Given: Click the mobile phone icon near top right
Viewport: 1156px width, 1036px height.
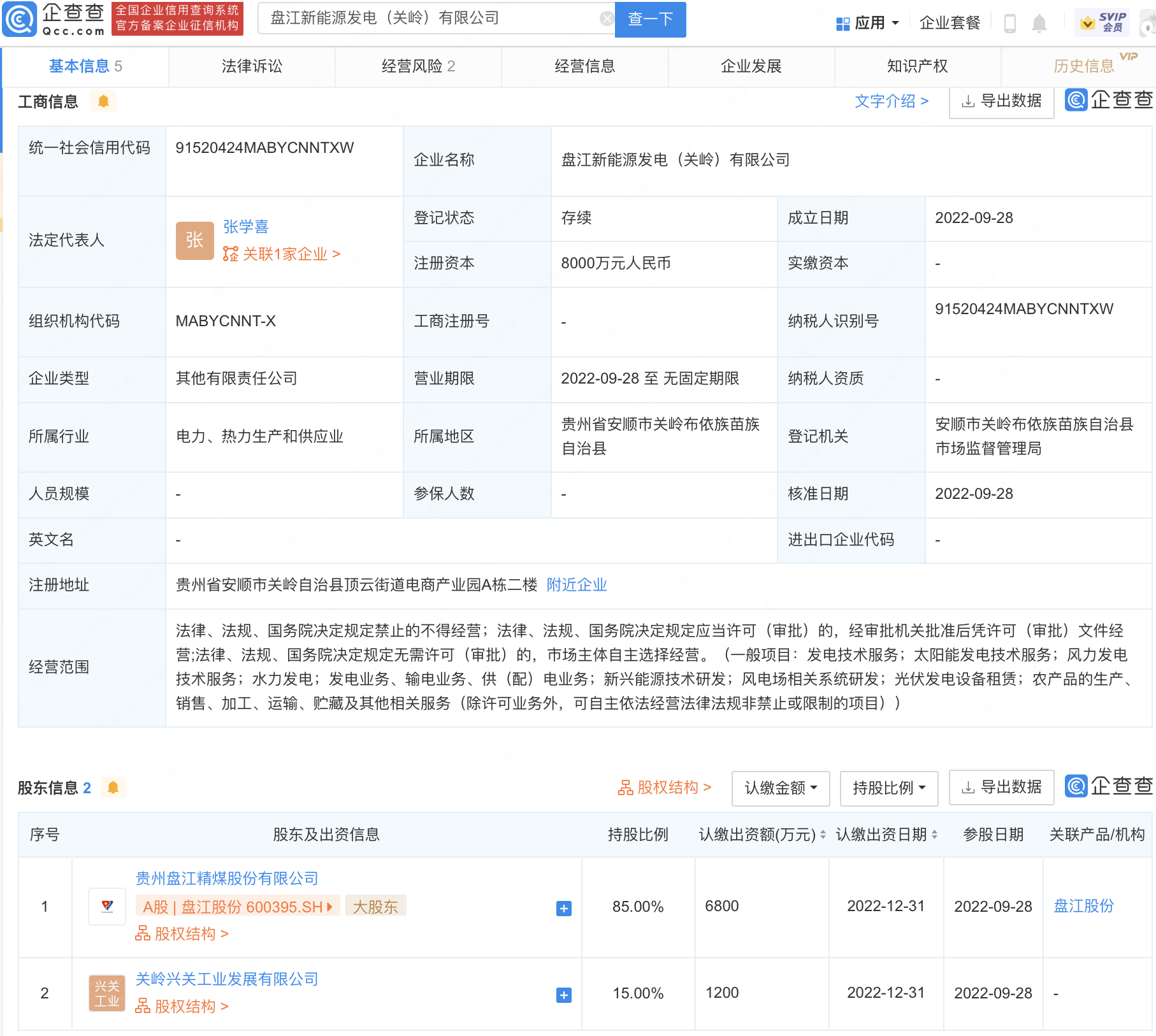Looking at the screenshot, I should tap(1010, 22).
